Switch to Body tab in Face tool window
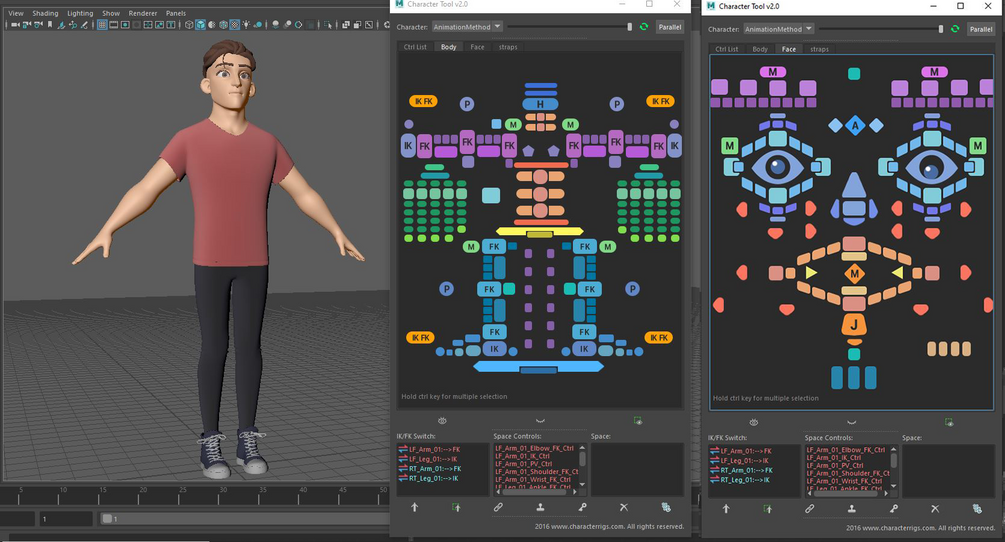Viewport: 1005px width, 542px height. pyautogui.click(x=760, y=49)
